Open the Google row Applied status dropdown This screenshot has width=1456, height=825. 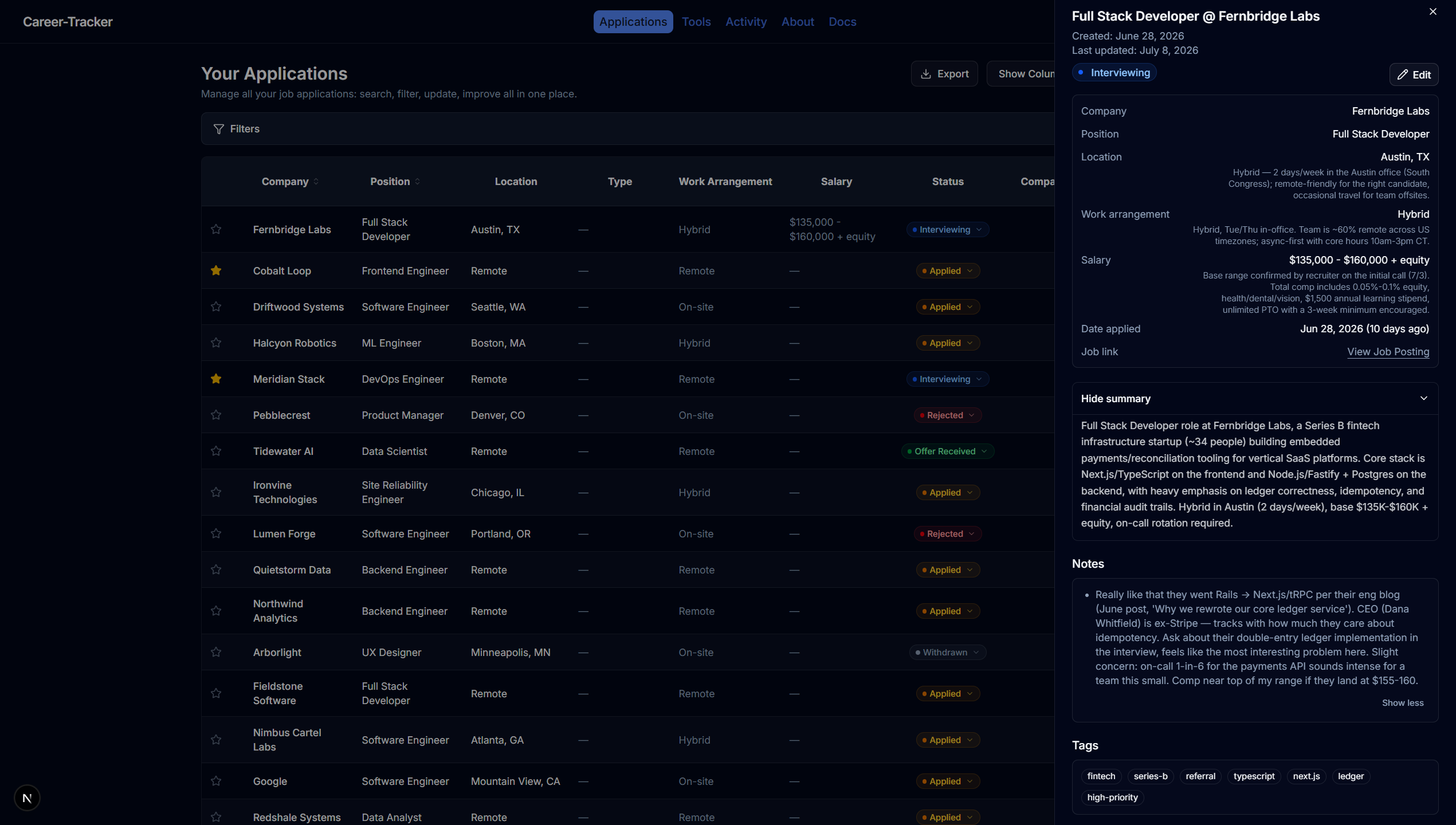(947, 781)
